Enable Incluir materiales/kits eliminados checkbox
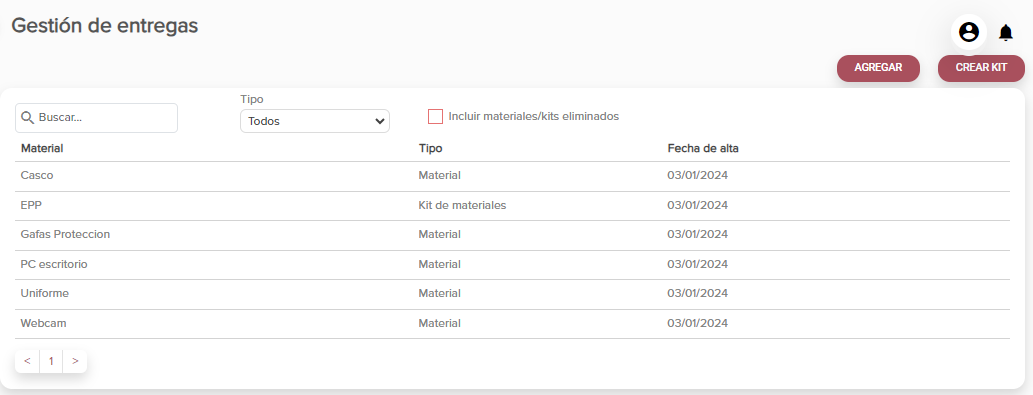Screen dimensions: 1033x395 (435, 117)
